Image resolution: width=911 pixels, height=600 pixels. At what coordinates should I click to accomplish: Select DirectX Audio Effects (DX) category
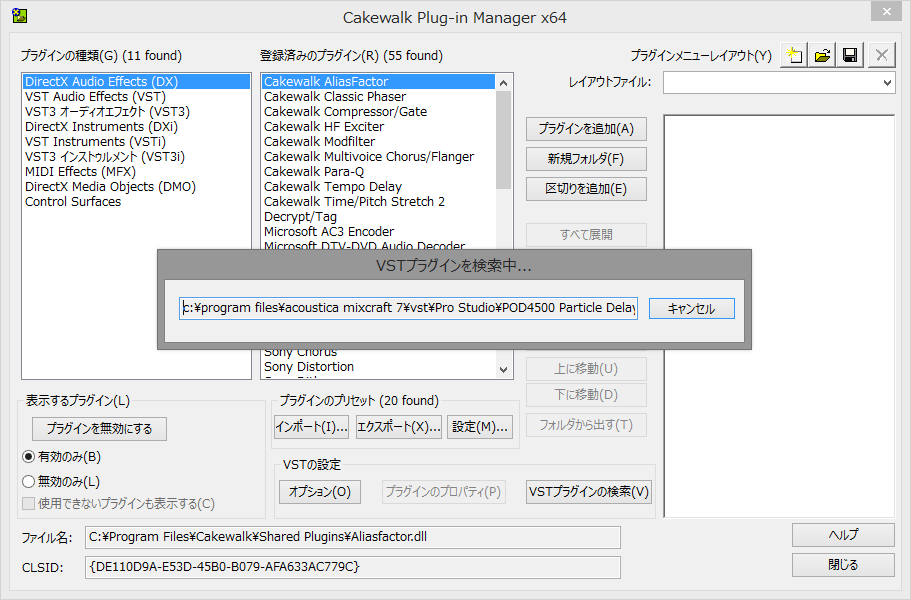coord(137,82)
